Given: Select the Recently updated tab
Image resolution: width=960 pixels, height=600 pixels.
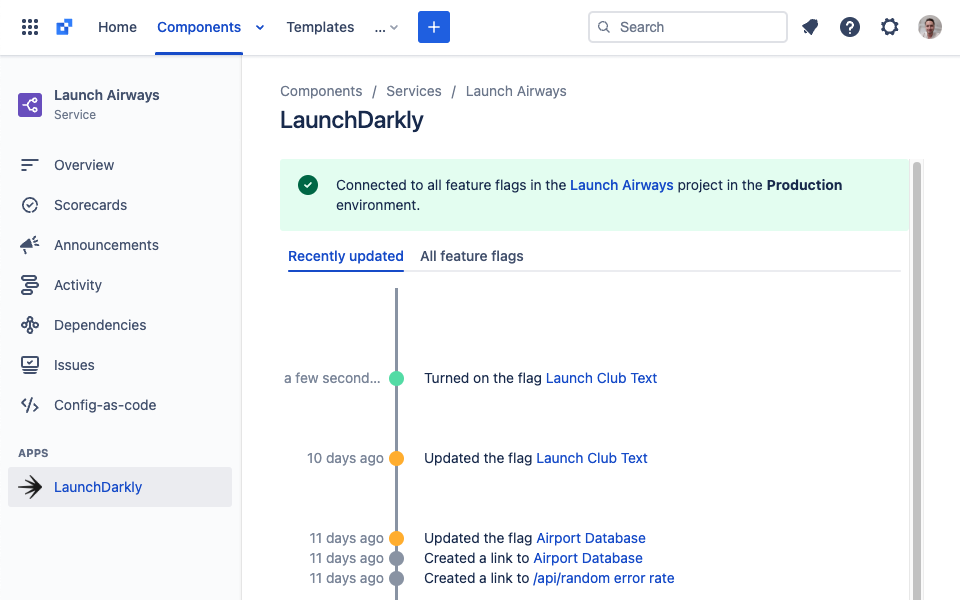Looking at the screenshot, I should pos(346,256).
